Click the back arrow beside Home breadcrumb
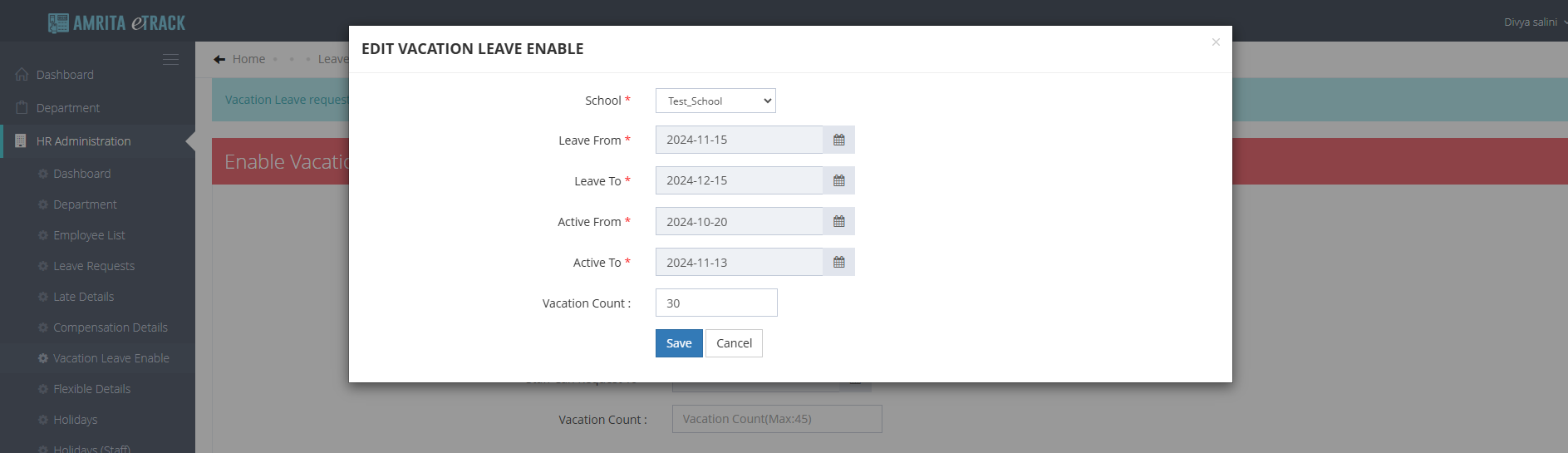 coord(219,59)
